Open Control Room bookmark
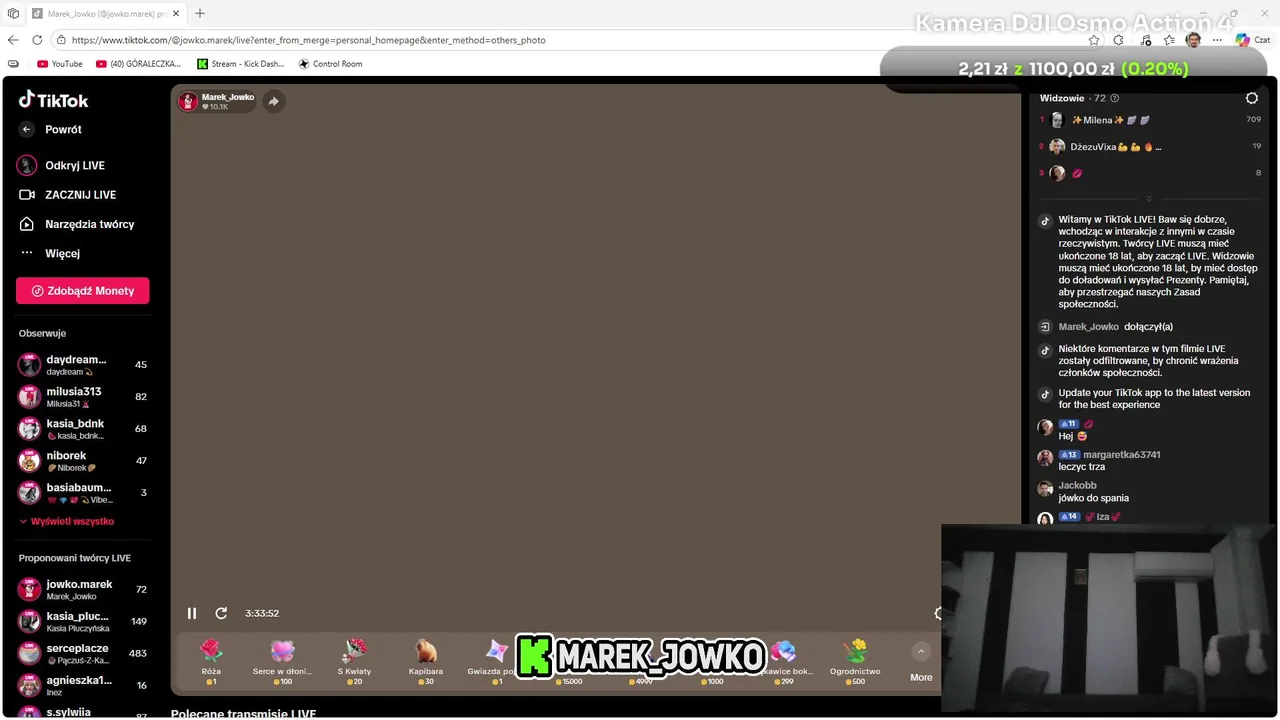Viewport: 1280px width, 720px height. tap(330, 64)
